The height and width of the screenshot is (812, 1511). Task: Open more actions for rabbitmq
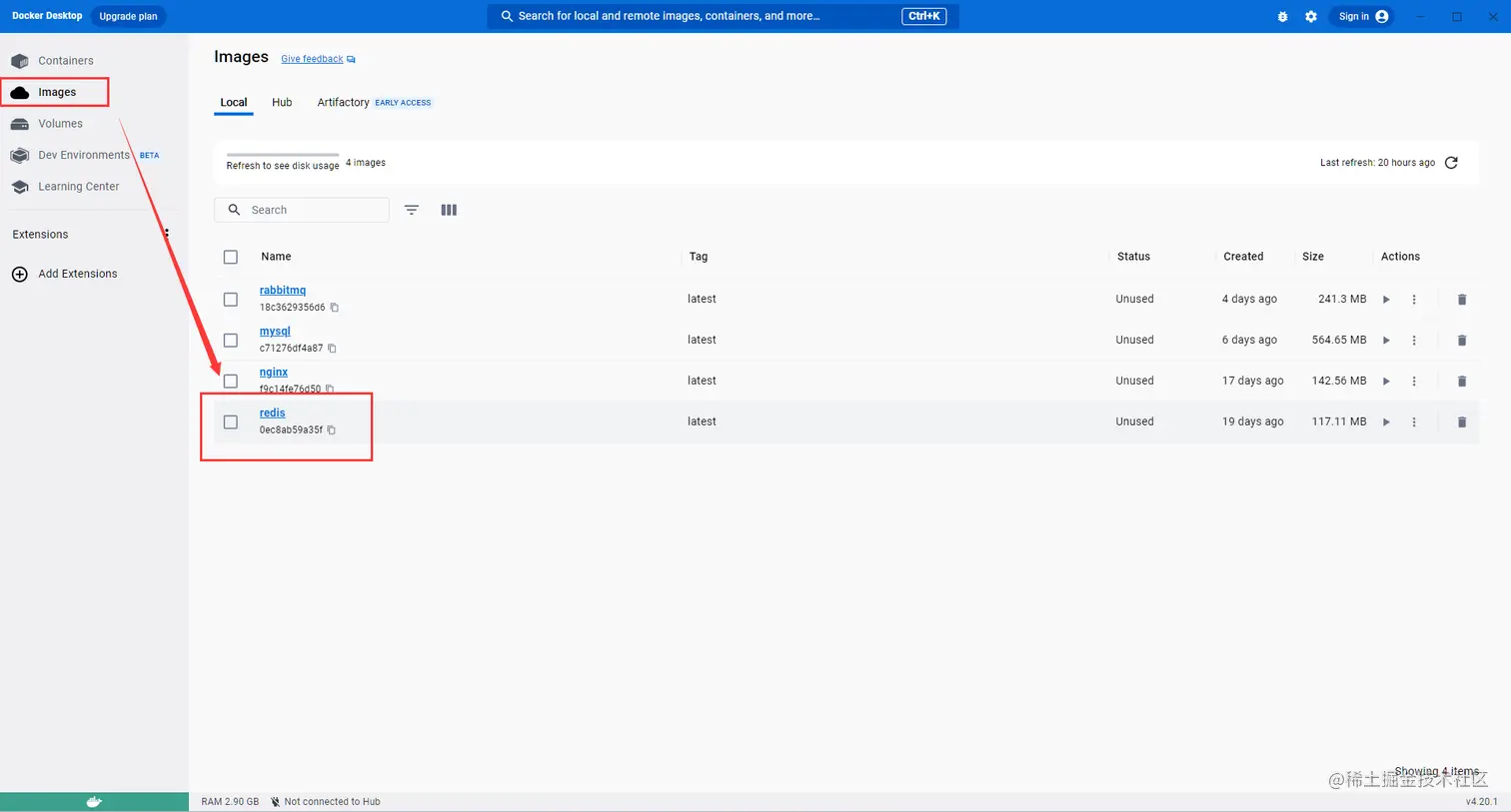(x=1414, y=300)
